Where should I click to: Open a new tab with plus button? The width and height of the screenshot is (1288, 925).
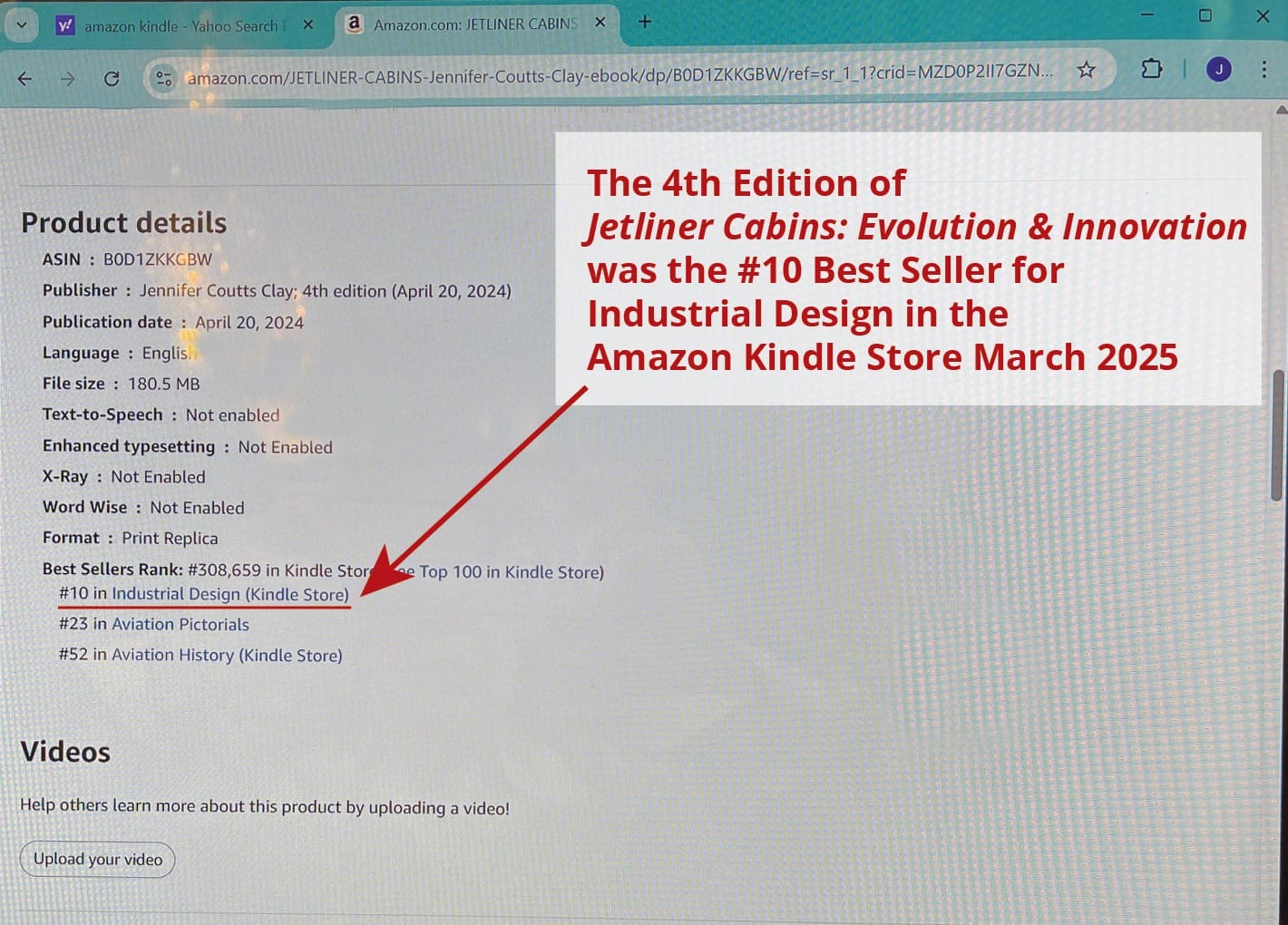point(645,22)
